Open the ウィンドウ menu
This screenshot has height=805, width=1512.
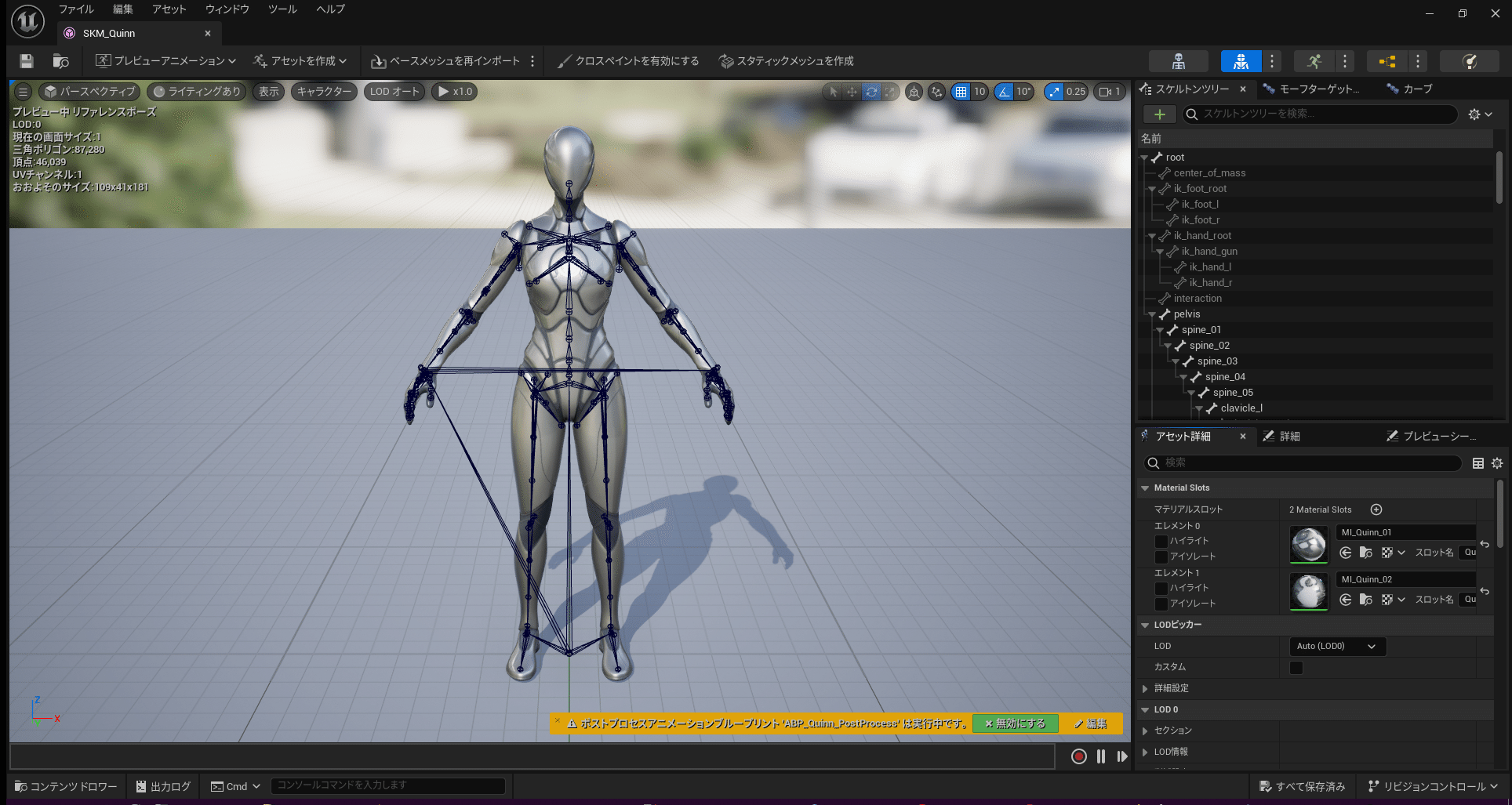(x=227, y=9)
